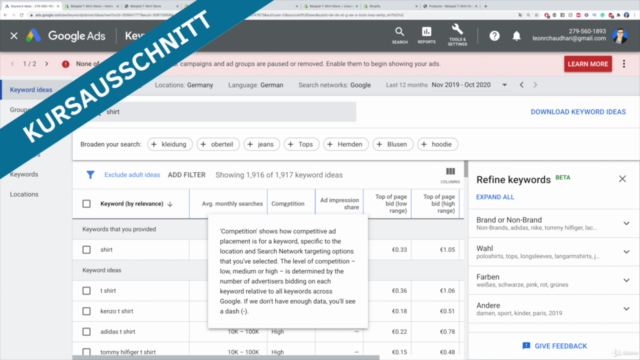Close the Refine keywords panel
640x360 pixels.
point(622,179)
